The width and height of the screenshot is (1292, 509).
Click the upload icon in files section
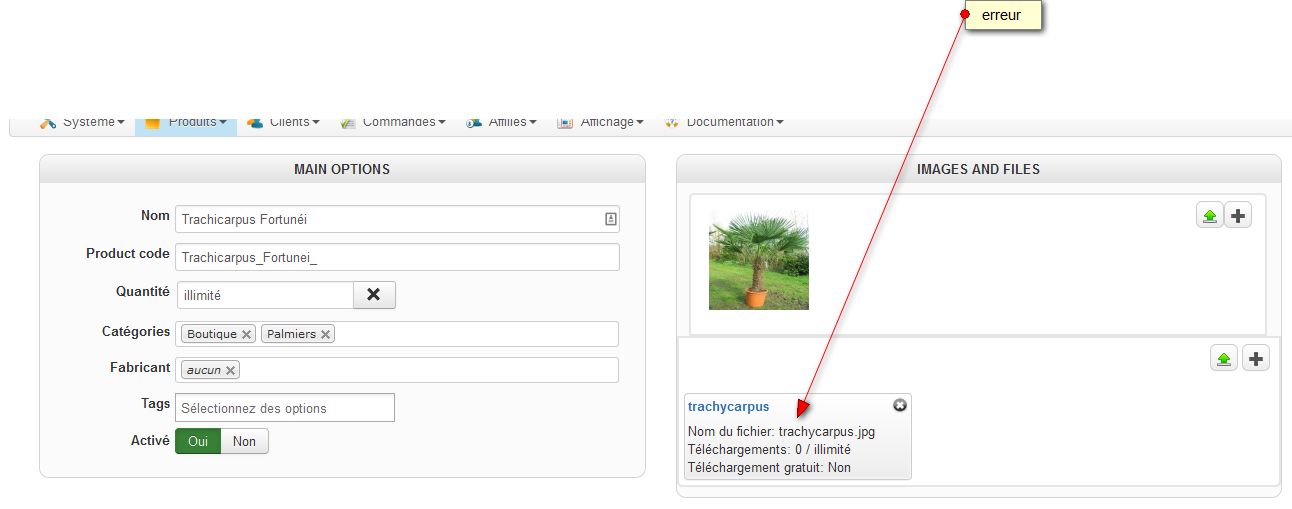pos(1224,359)
